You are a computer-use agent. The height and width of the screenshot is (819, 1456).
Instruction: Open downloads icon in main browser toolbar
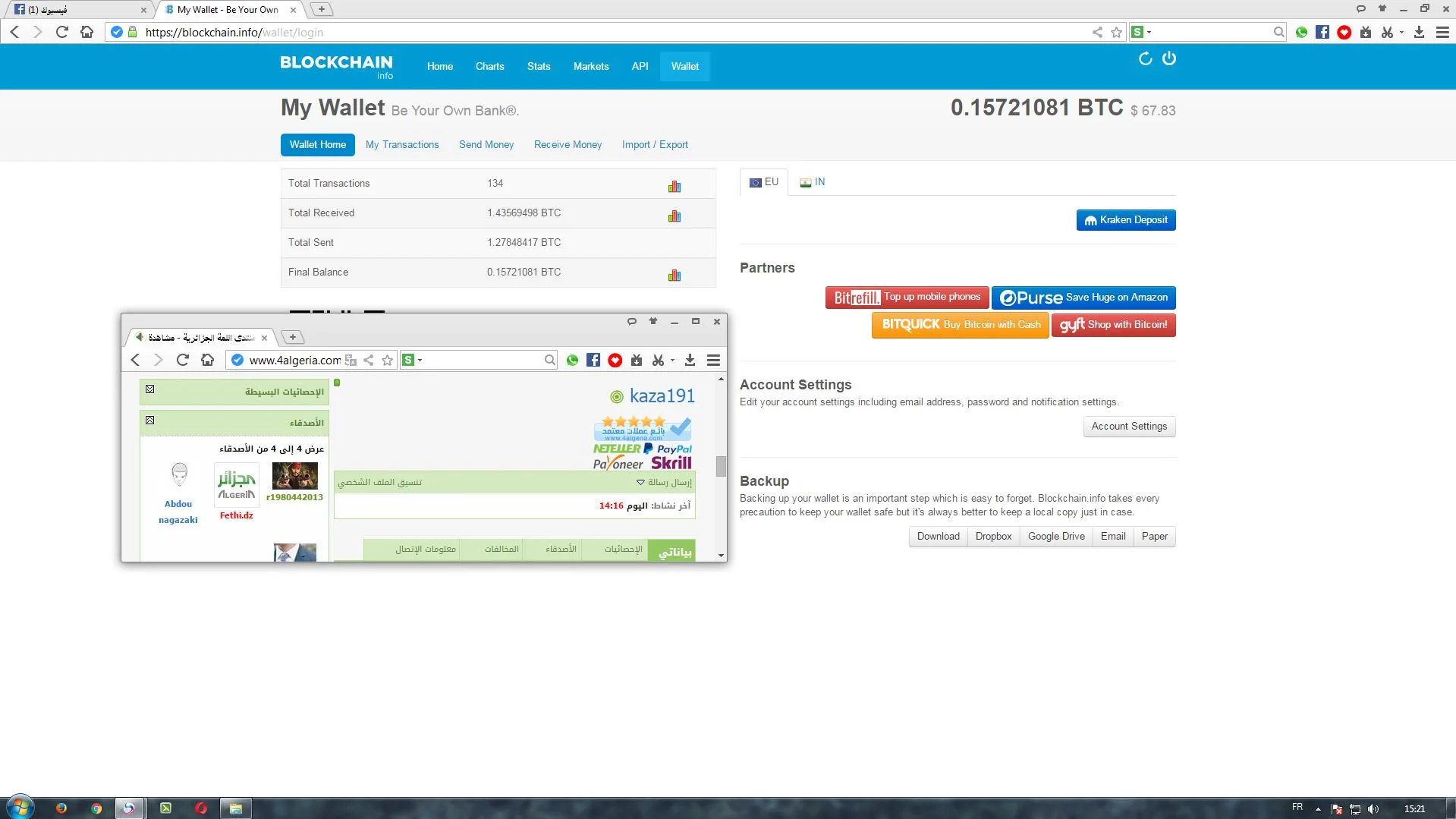coord(1419,33)
